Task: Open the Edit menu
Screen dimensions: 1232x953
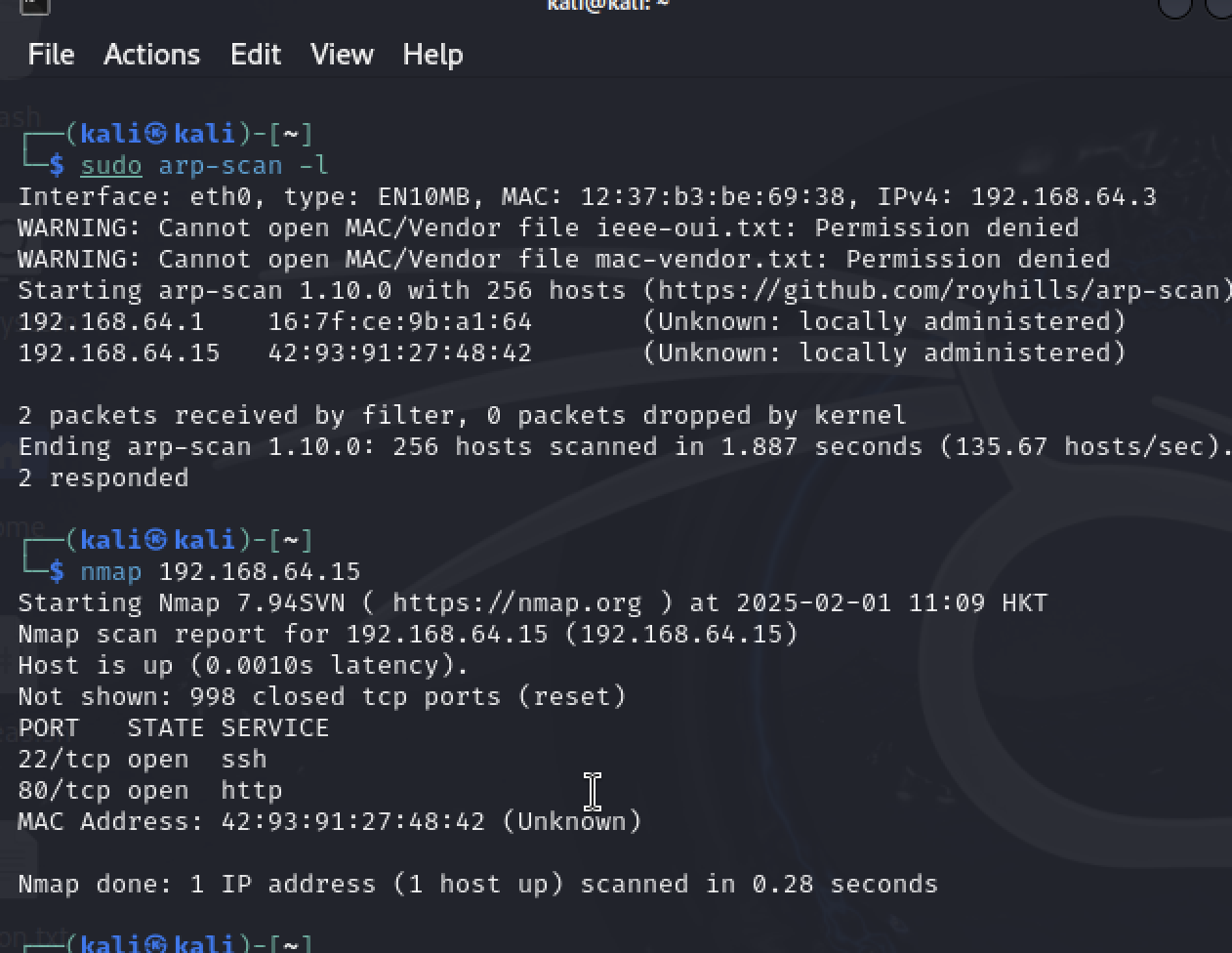Action: (x=256, y=55)
